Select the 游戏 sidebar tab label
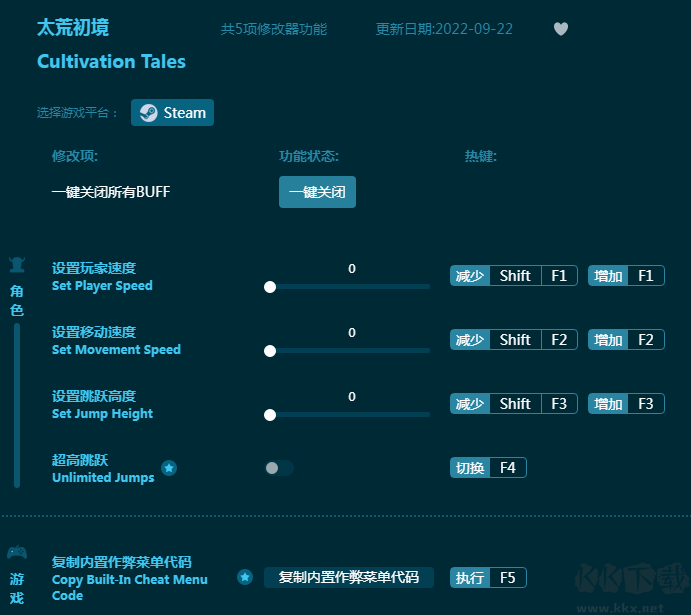This screenshot has height=615, width=691. click(x=17, y=587)
